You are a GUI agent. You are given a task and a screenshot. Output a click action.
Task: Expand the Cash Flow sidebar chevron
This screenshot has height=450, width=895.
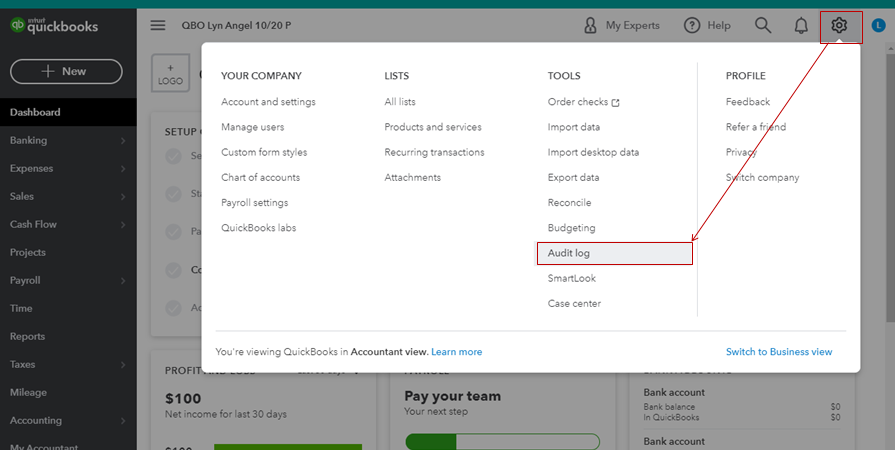[x=123, y=224]
